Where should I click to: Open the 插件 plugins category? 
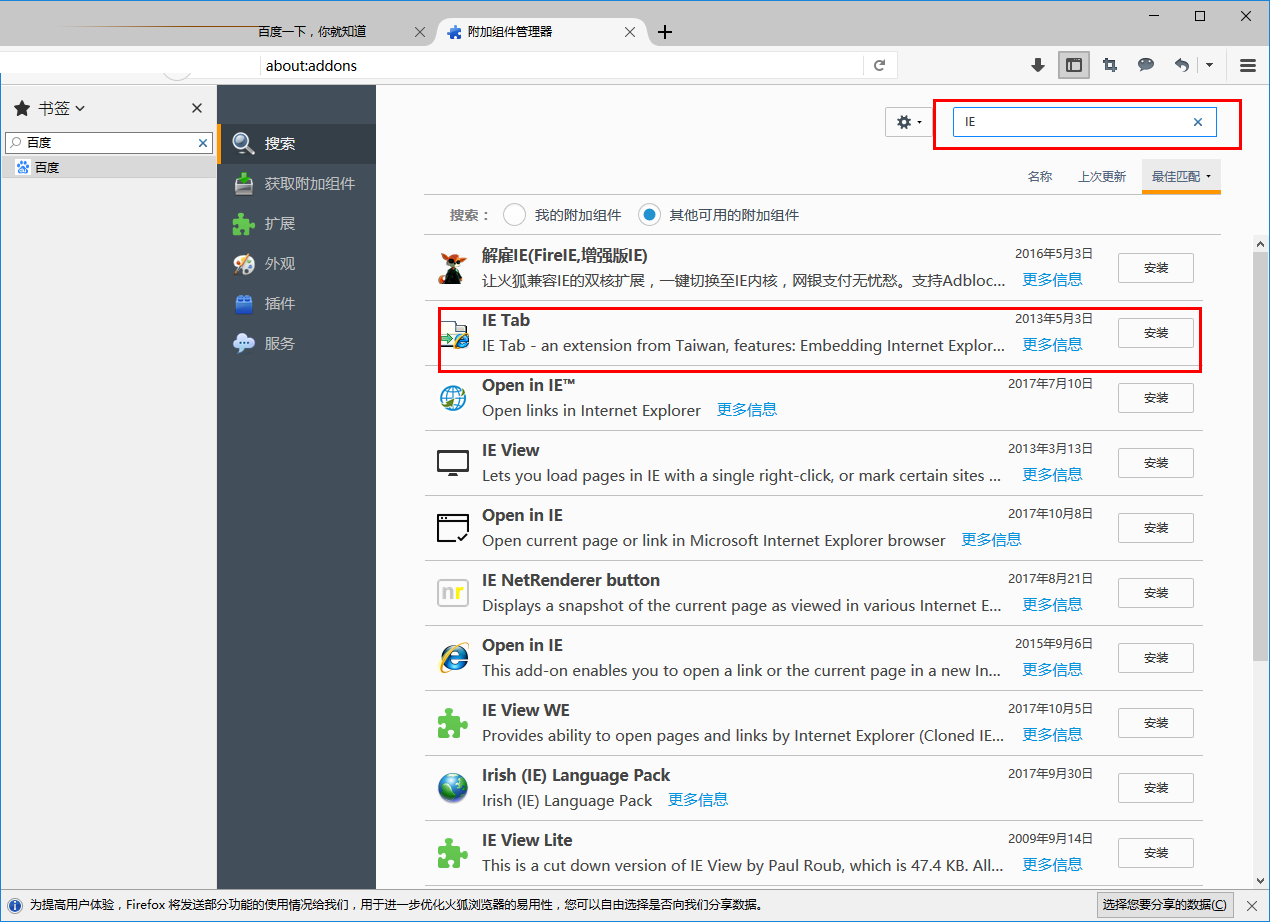point(296,304)
